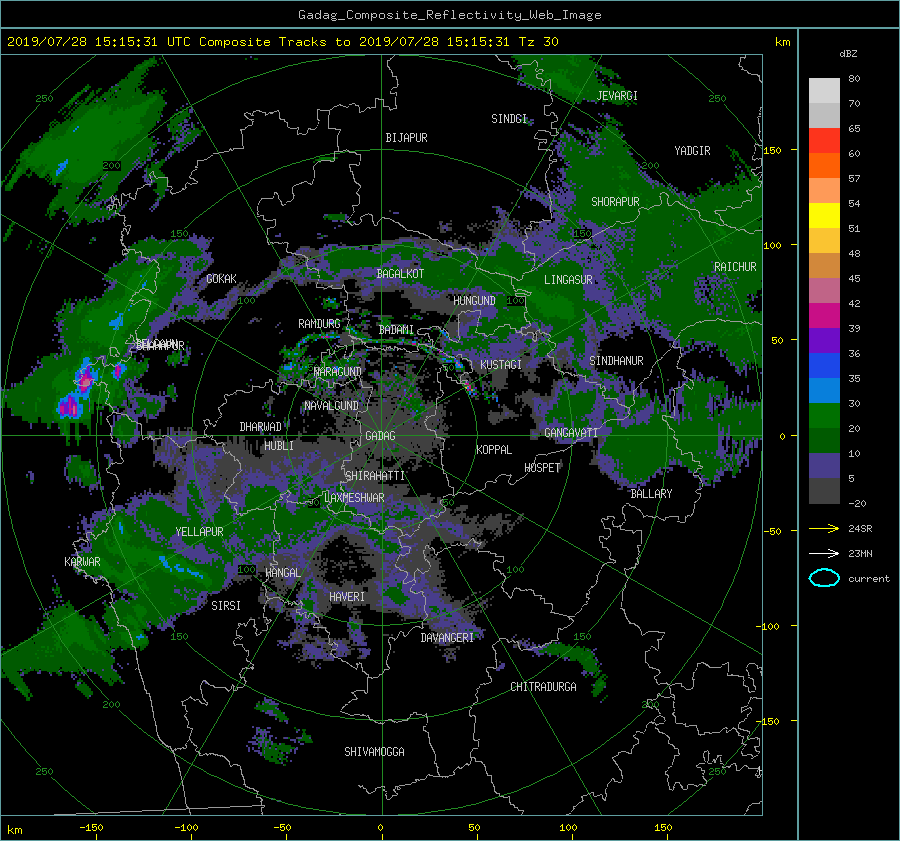900x841 pixels.
Task: Click the dBZ legend heading
Action: pyautogui.click(x=848, y=54)
